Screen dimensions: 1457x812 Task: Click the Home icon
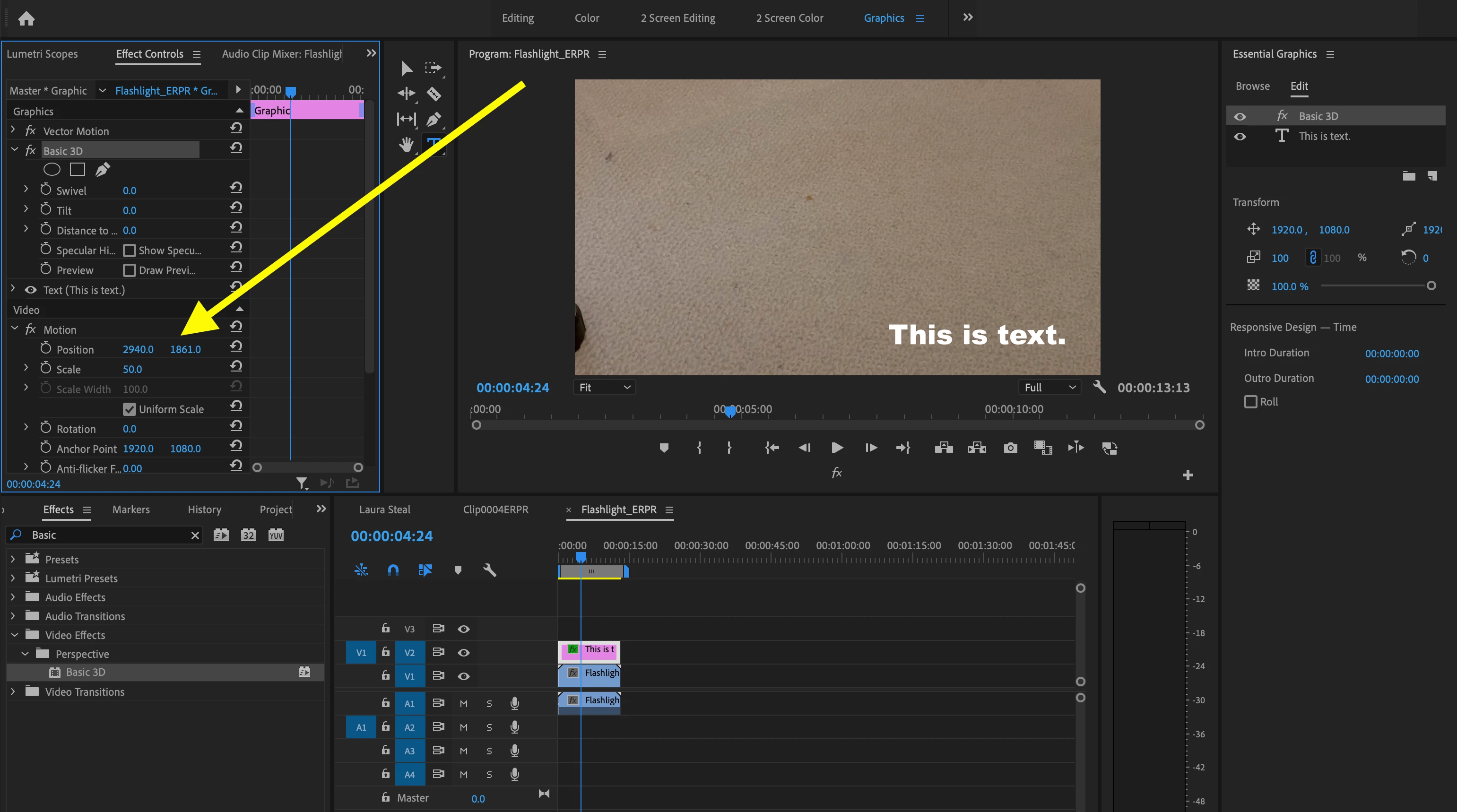coord(26,18)
